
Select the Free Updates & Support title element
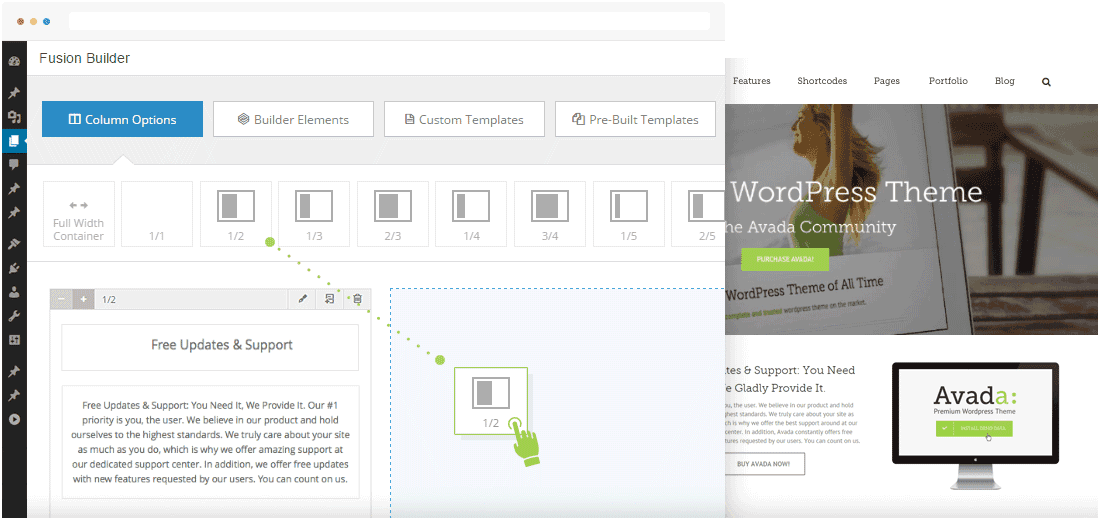click(210, 347)
